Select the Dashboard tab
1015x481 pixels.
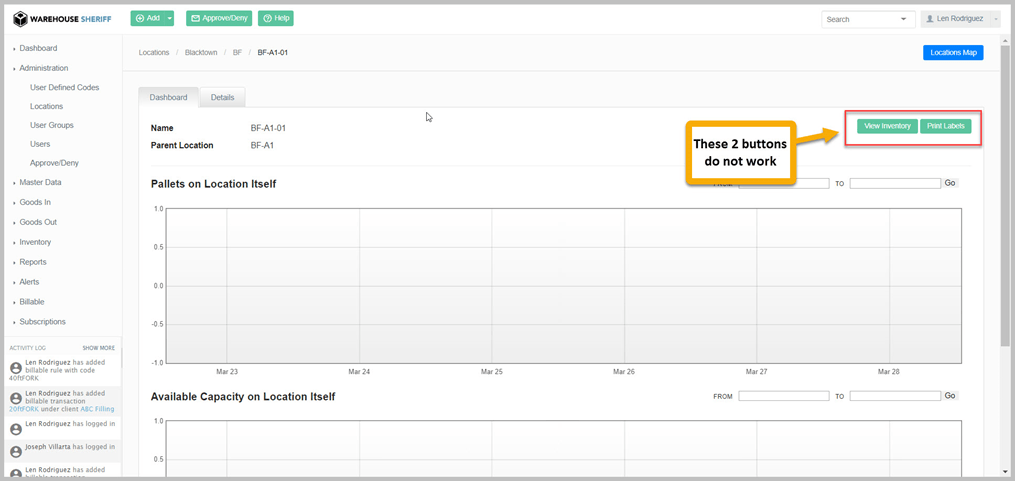168,97
